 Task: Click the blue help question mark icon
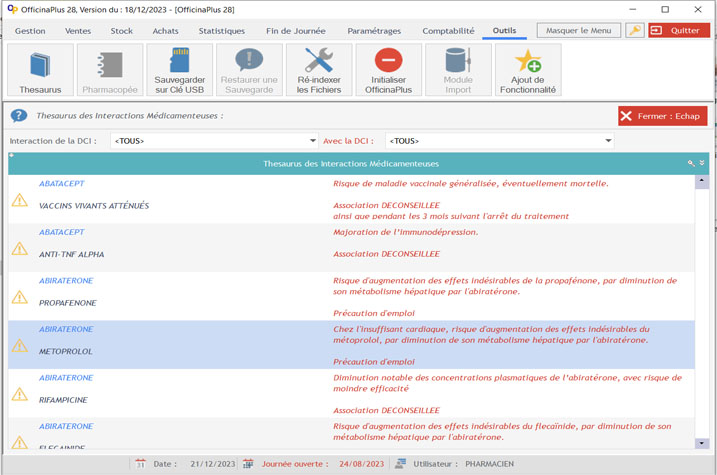pos(19,116)
